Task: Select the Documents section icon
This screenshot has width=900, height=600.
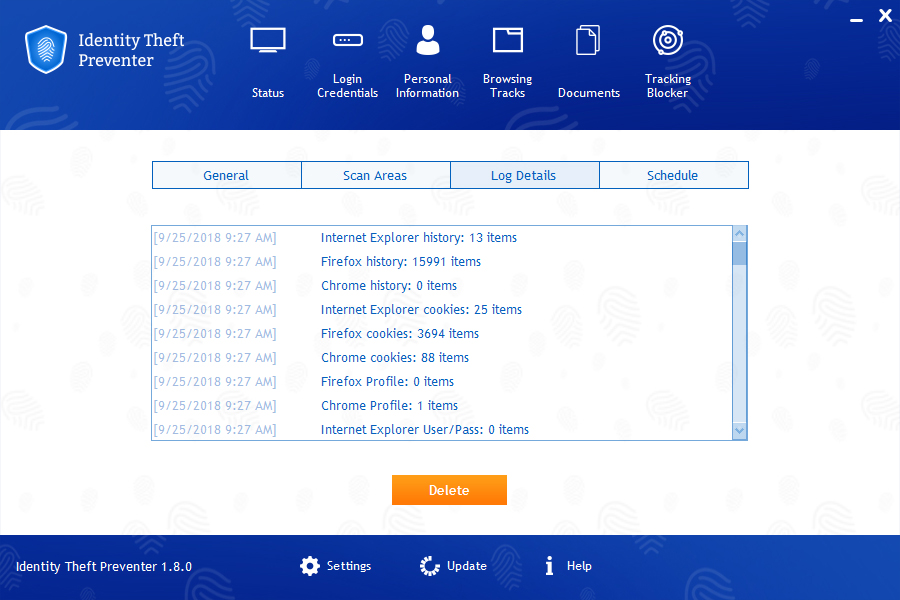Action: (x=588, y=40)
